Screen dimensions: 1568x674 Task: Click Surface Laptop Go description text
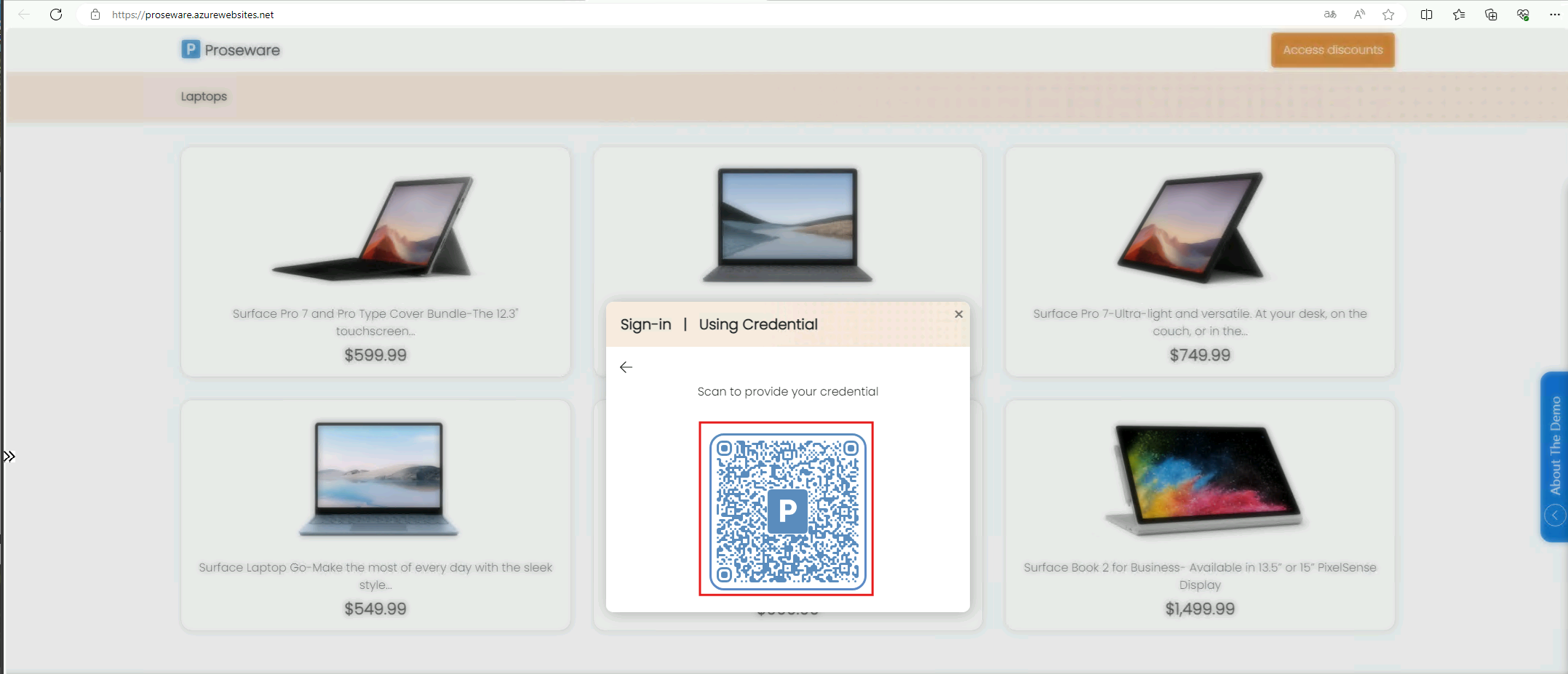coord(375,576)
